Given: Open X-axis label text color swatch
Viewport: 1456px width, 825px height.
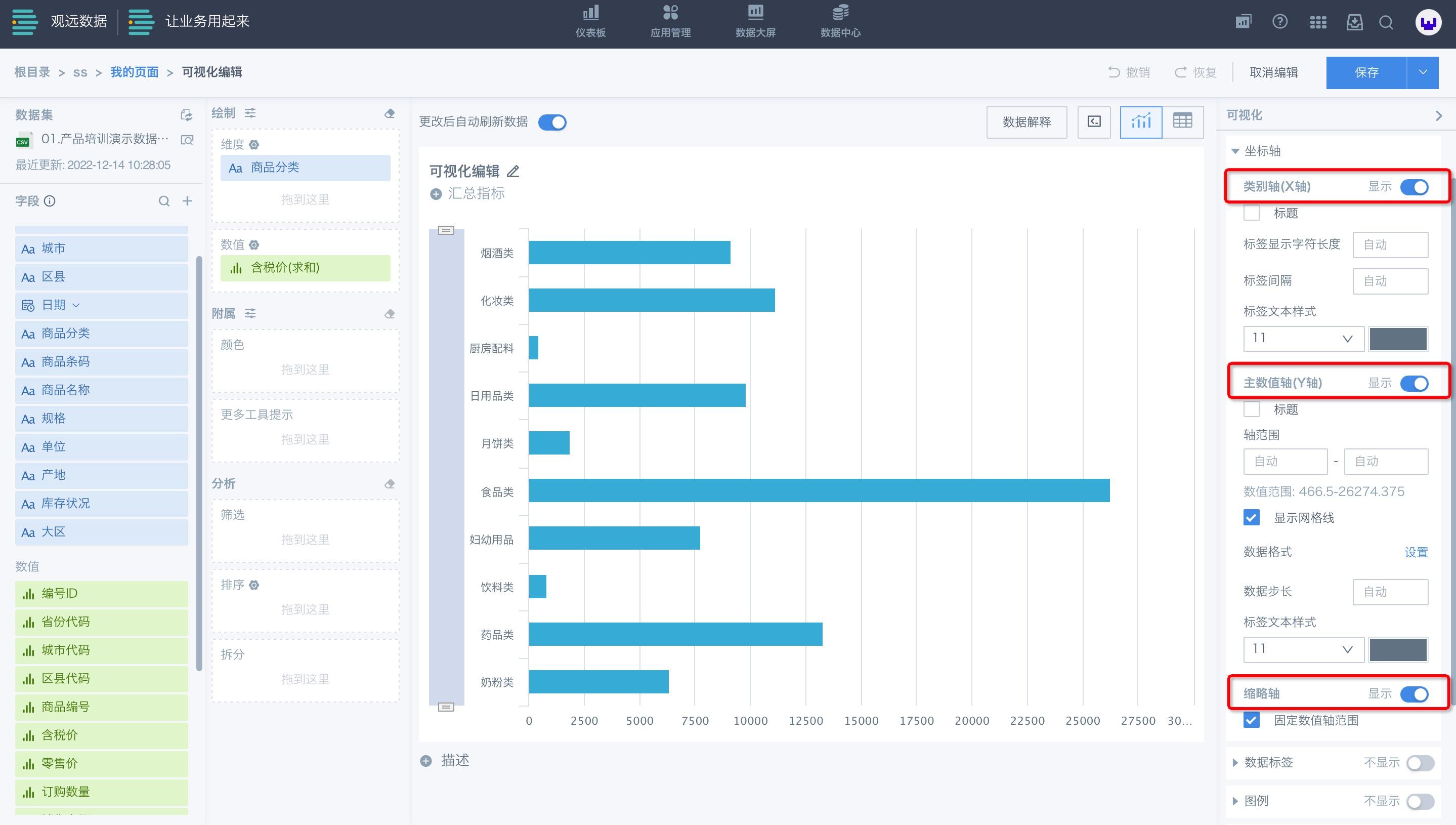Looking at the screenshot, I should [x=1398, y=339].
